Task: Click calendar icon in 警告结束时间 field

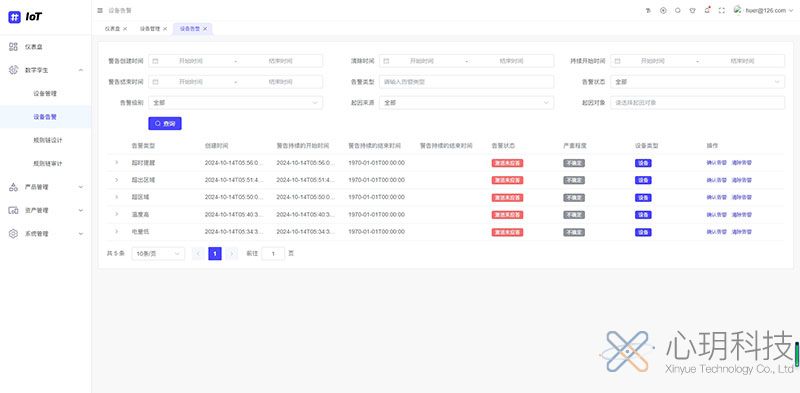Action: [156, 82]
